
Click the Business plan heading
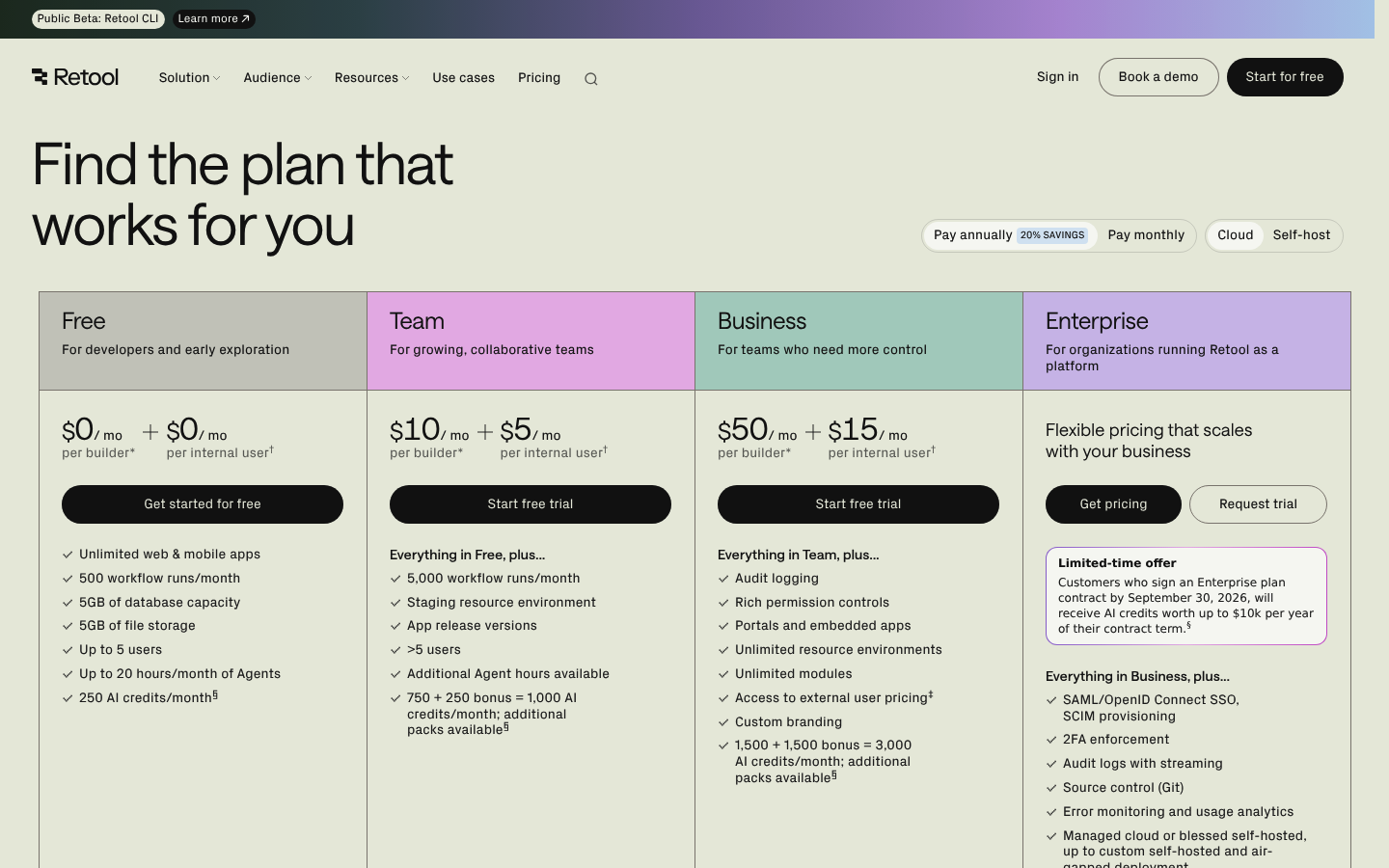pyautogui.click(x=762, y=321)
